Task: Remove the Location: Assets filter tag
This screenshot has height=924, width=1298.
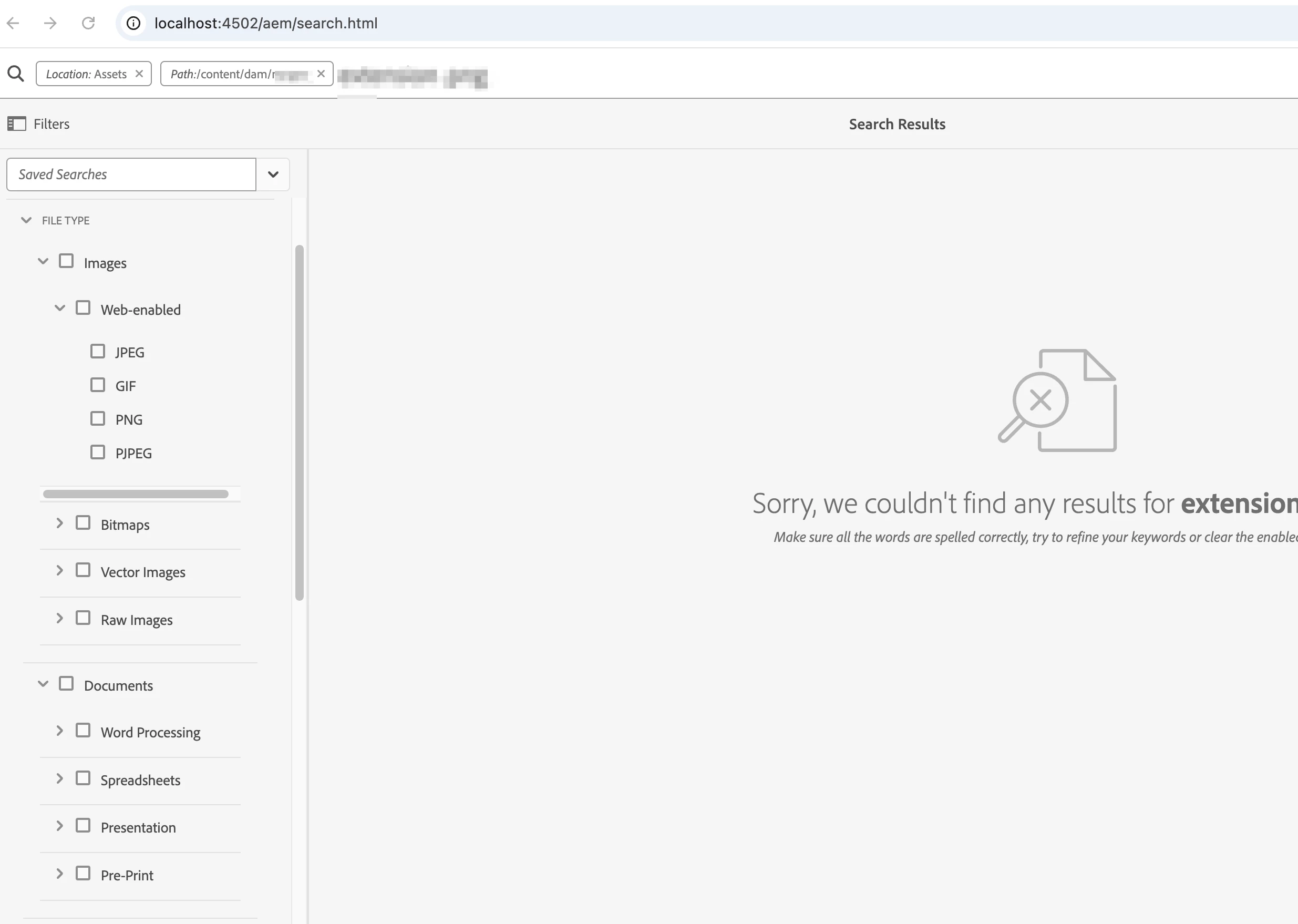Action: point(139,74)
